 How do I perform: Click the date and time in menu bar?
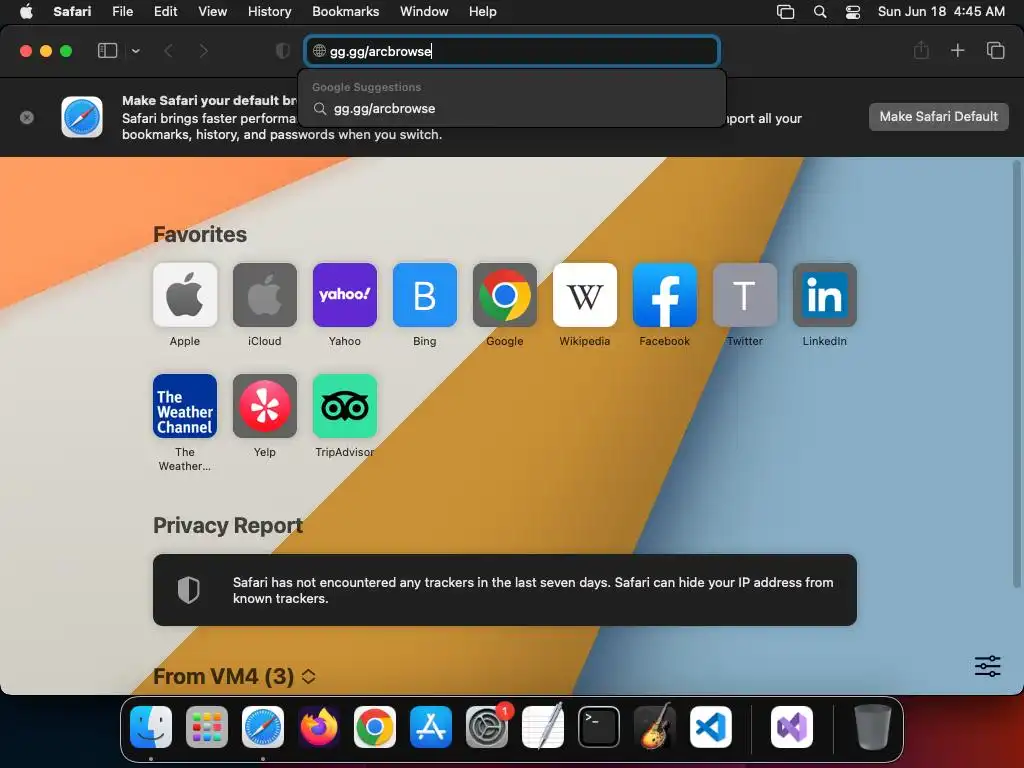click(x=941, y=11)
